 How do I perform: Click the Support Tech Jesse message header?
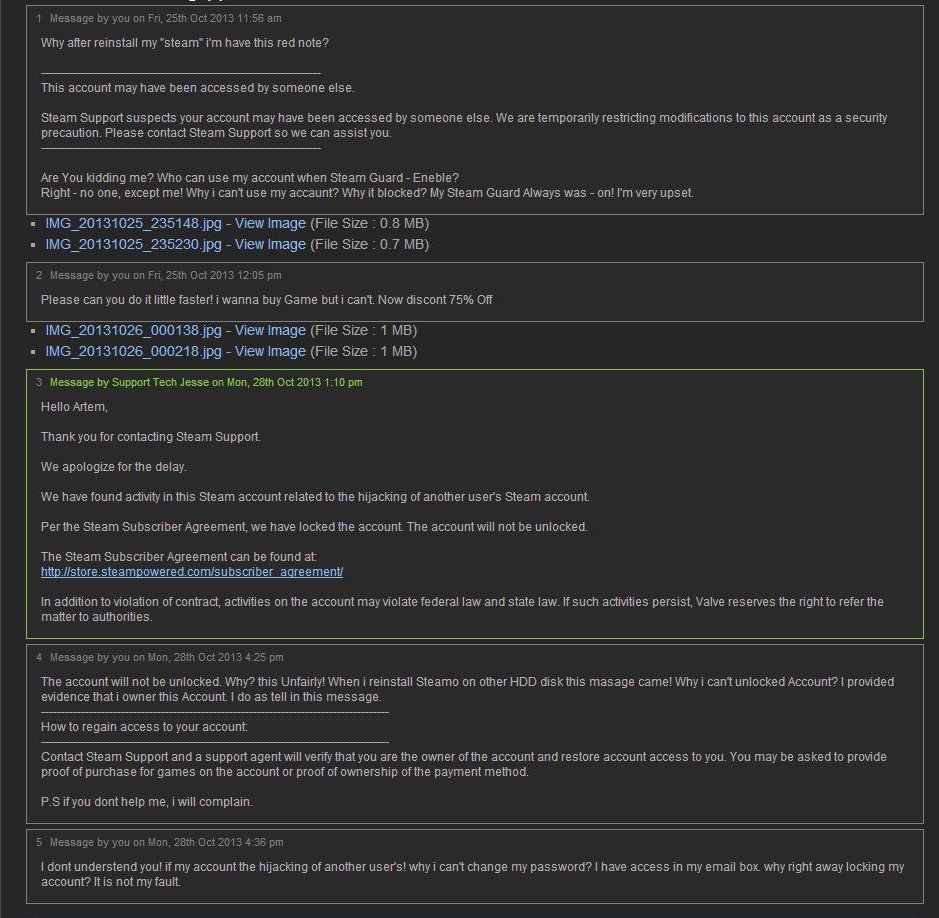pyautogui.click(x=206, y=383)
